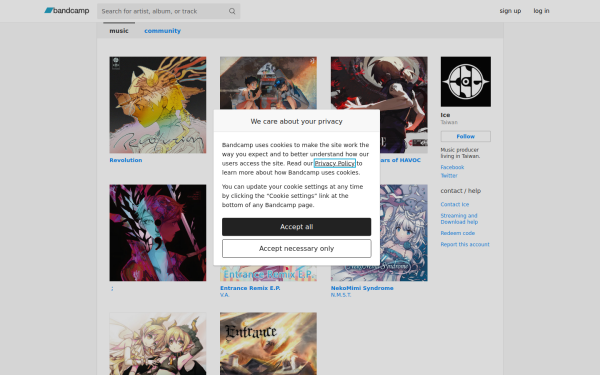Click the search magnifier icon
Image resolution: width=600 pixels, height=375 pixels.
[232, 11]
